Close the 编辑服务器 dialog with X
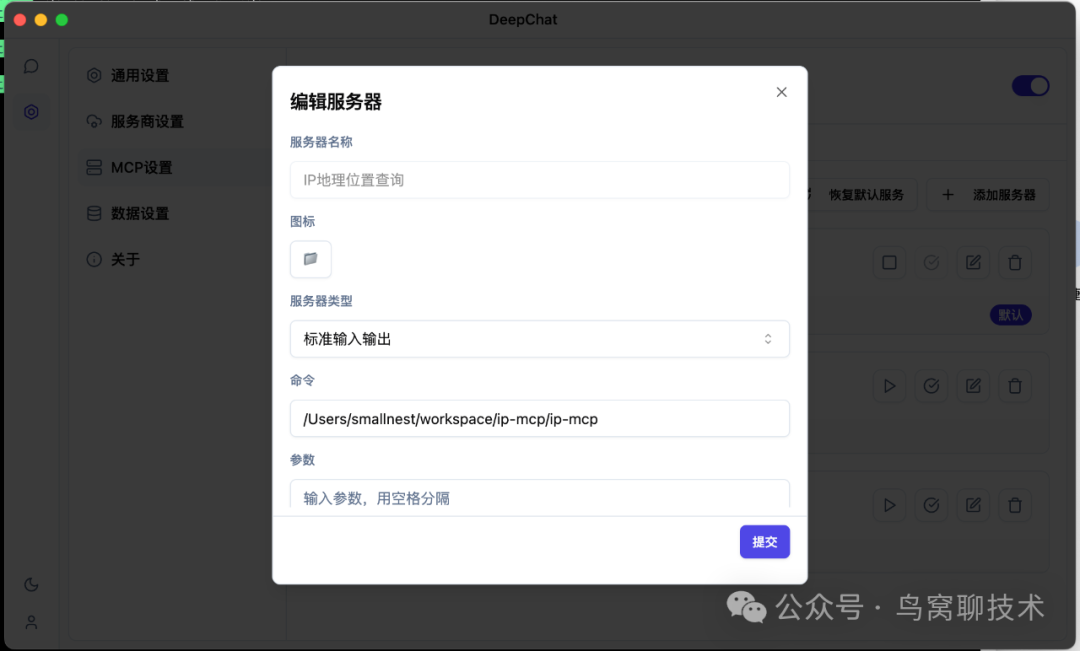The width and height of the screenshot is (1080, 651). tap(781, 92)
